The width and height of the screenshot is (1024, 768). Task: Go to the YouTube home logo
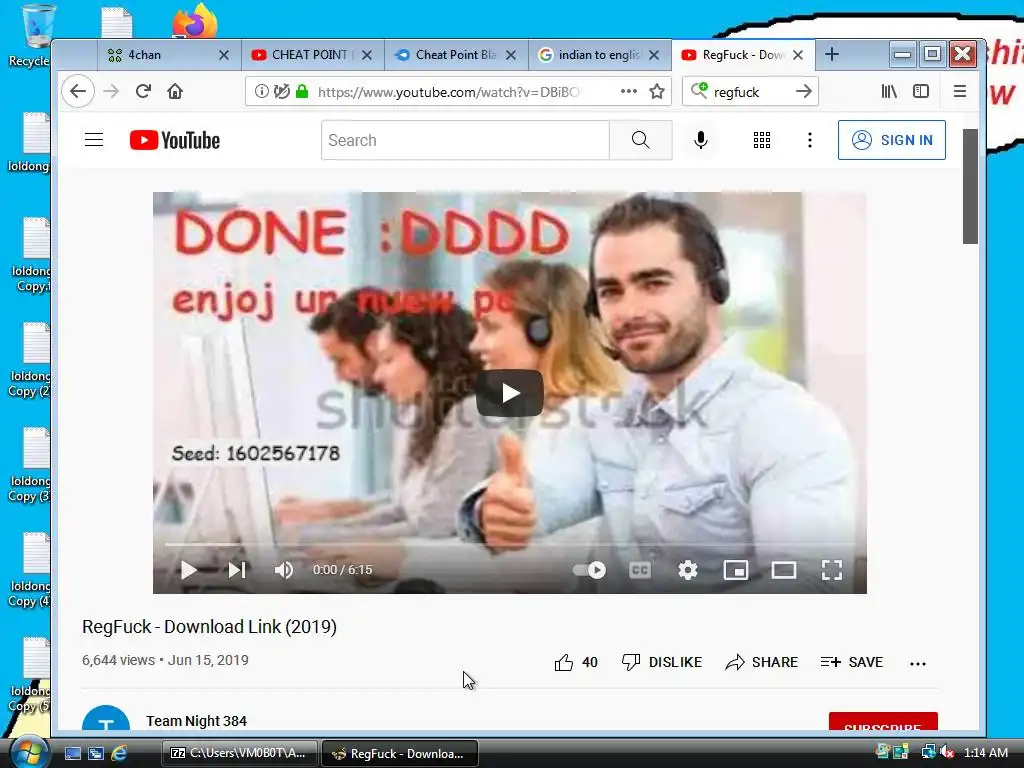[175, 140]
